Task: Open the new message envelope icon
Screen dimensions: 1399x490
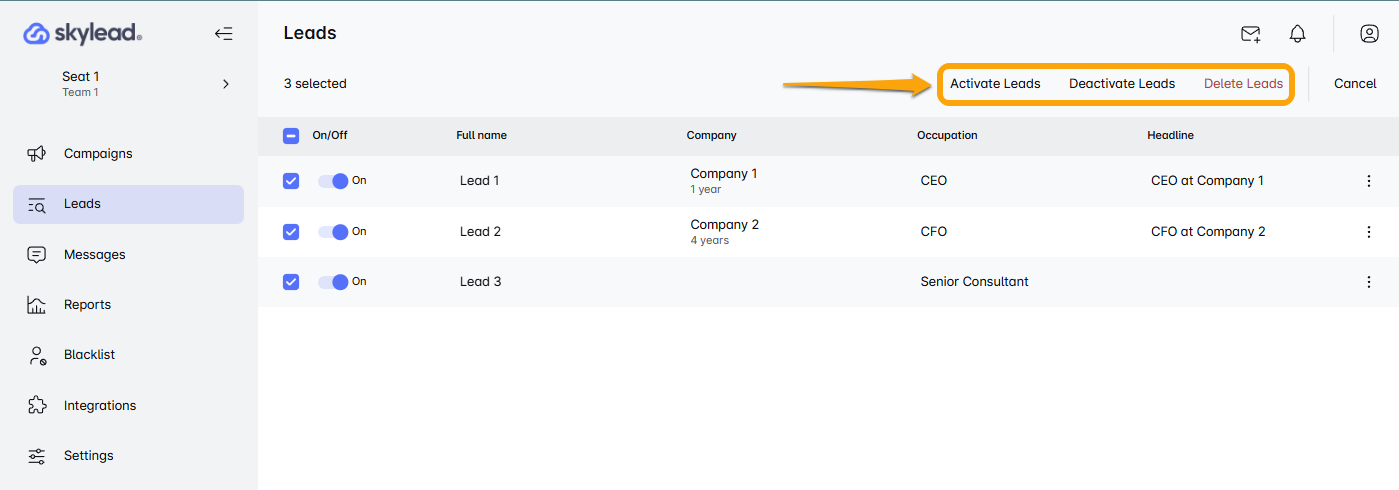Action: [1250, 34]
